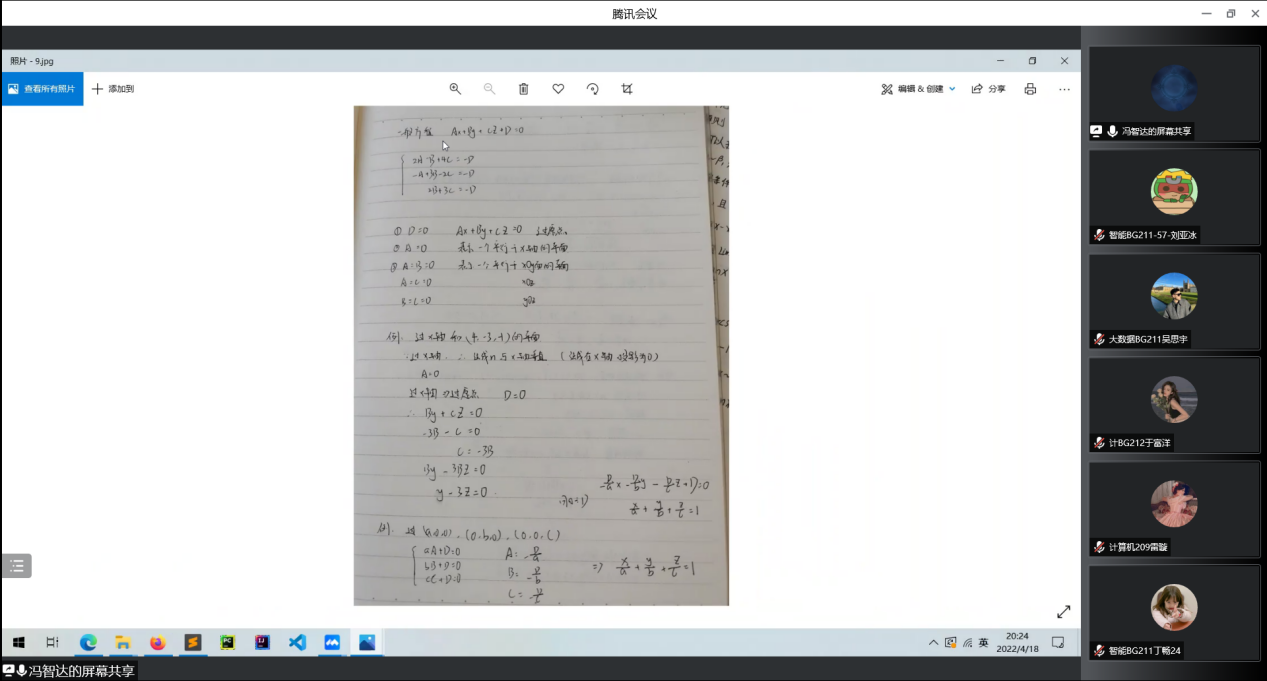This screenshot has height=681, width=1267.
Task: Expand the 编辑 & 创建 dropdown
Action: click(918, 89)
